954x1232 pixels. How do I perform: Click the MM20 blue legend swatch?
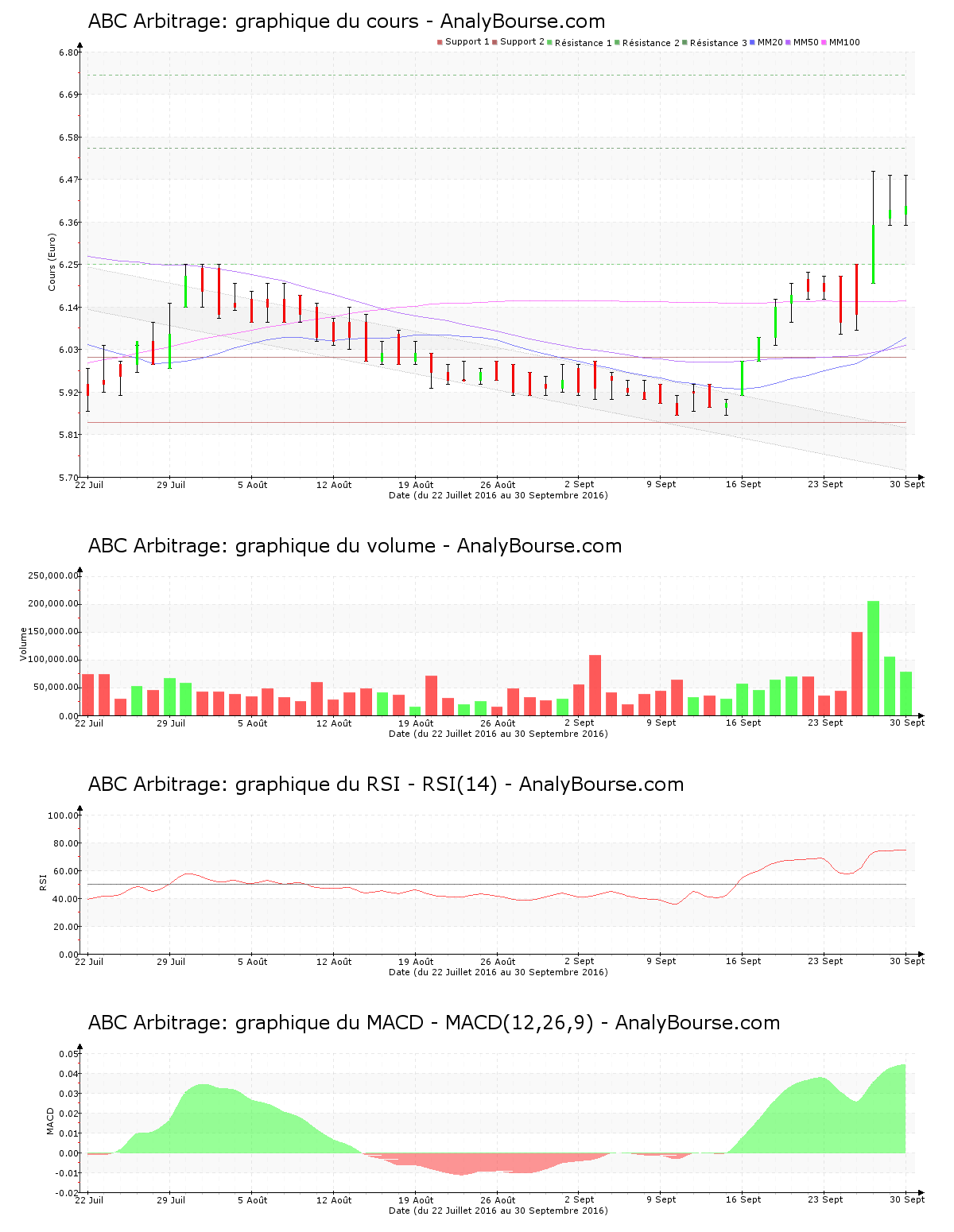click(x=753, y=42)
